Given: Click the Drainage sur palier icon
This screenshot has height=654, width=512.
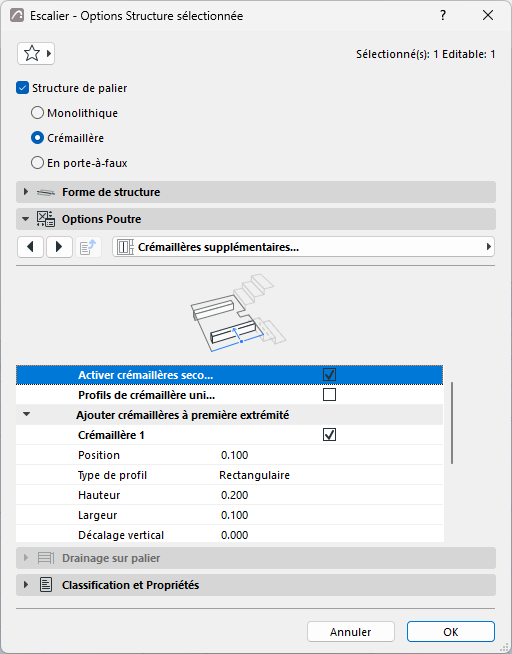Looking at the screenshot, I should click(46, 558).
